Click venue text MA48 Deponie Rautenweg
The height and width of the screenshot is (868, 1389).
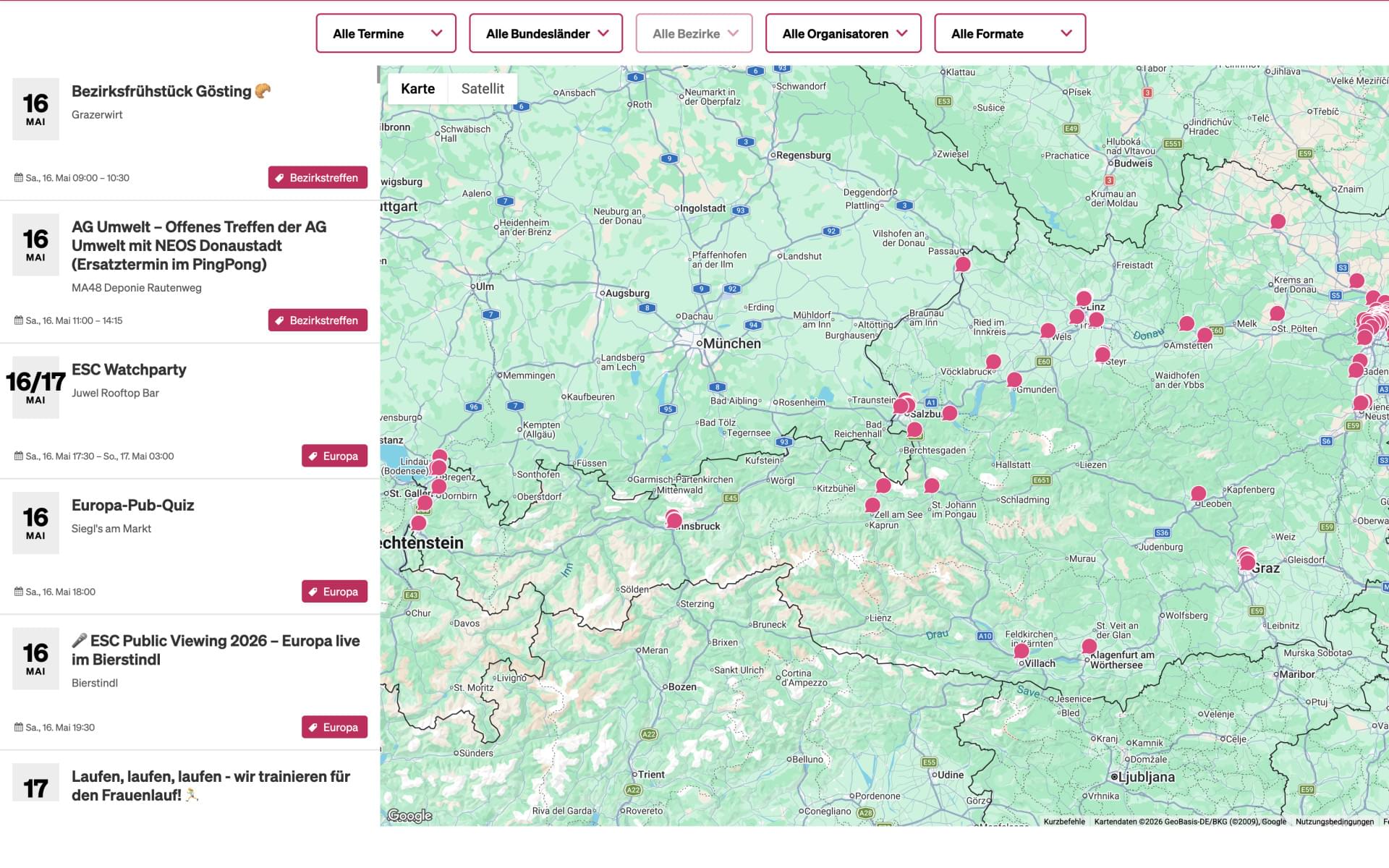(x=137, y=288)
